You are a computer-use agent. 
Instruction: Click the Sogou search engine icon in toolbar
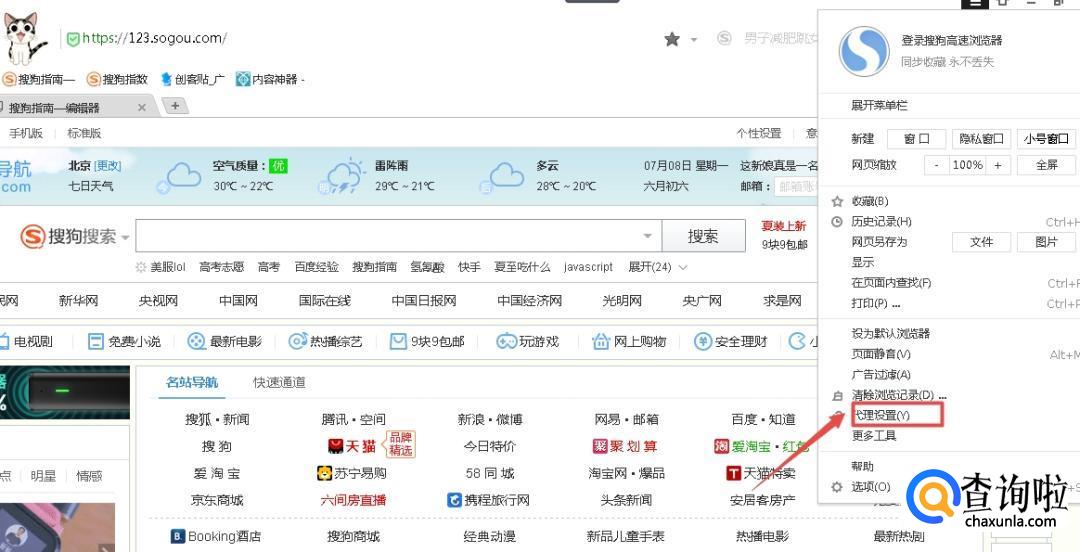click(724, 39)
